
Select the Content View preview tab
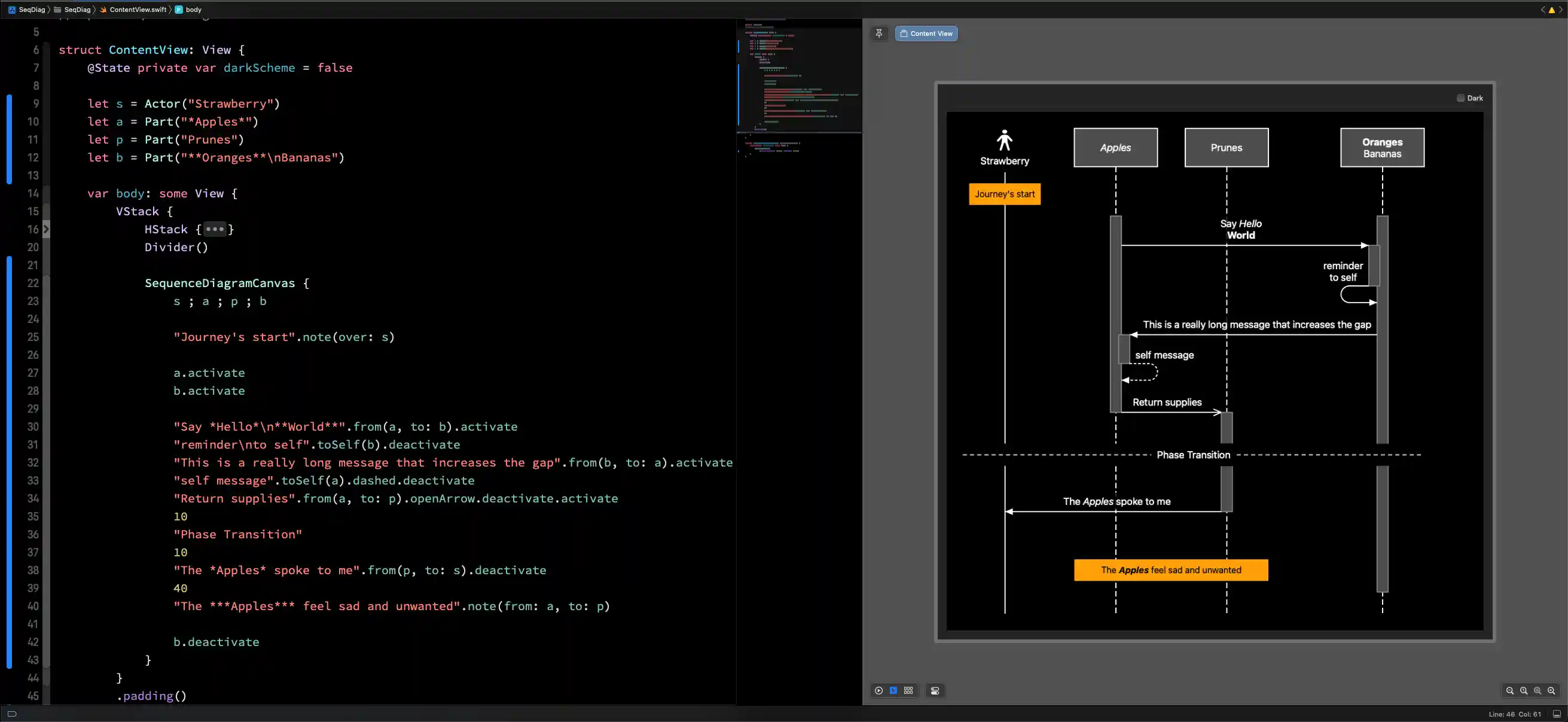(926, 33)
